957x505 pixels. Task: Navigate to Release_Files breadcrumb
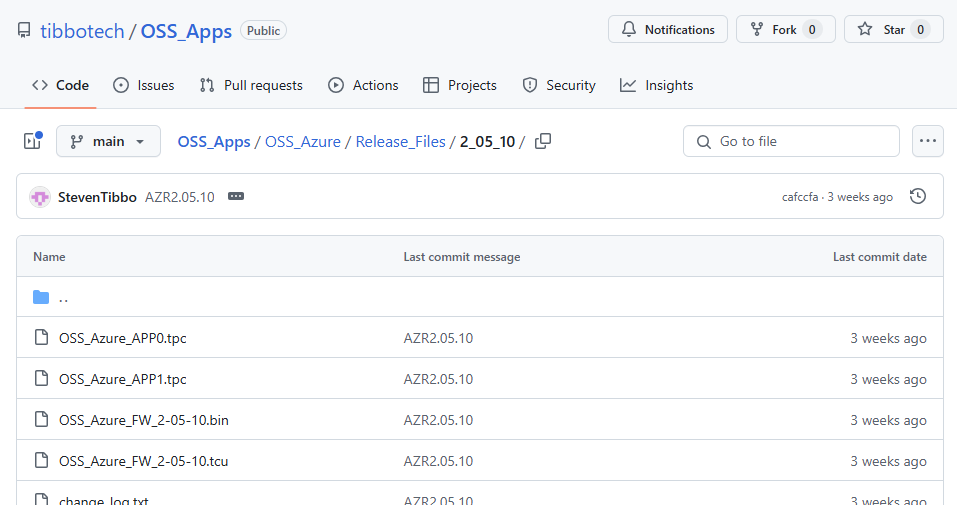400,142
